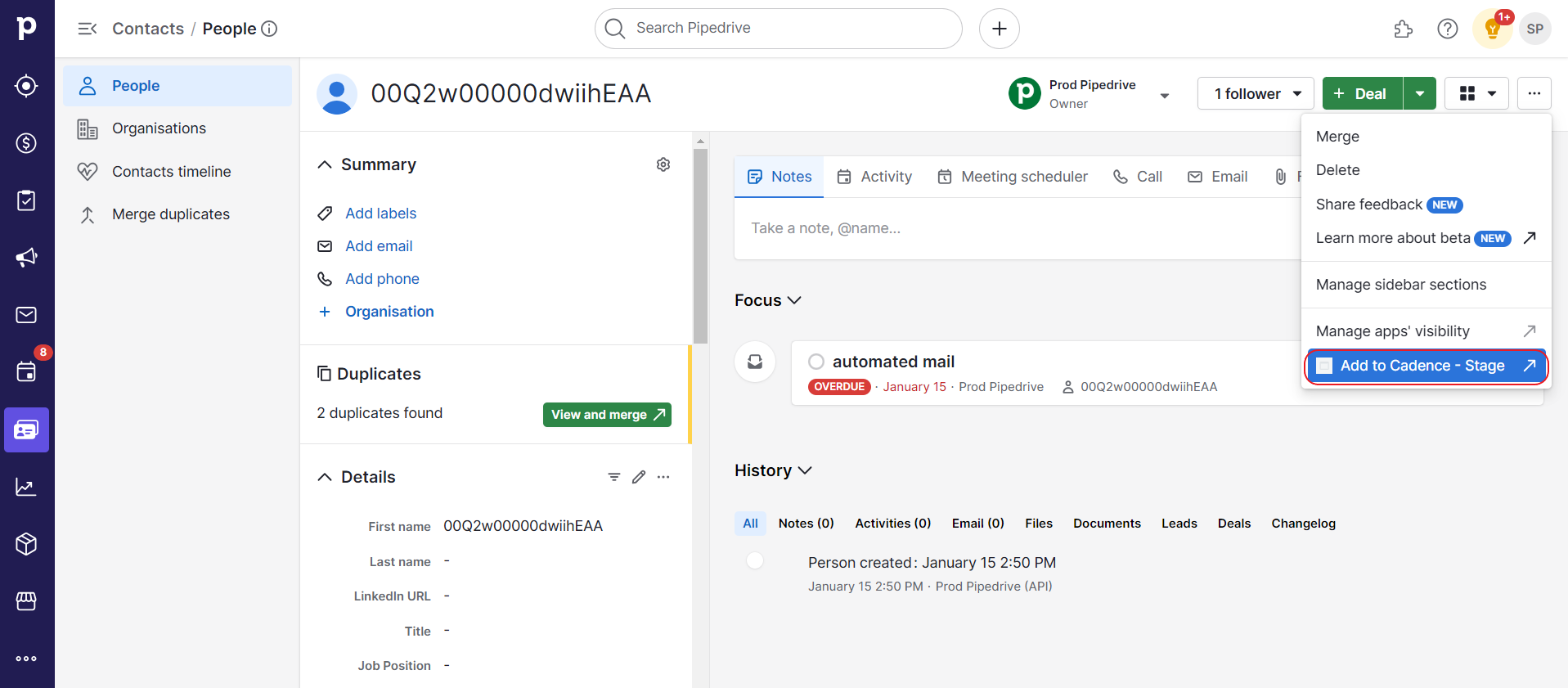Open the Deal button dropdown arrow
The image size is (1568, 688).
1420,93
